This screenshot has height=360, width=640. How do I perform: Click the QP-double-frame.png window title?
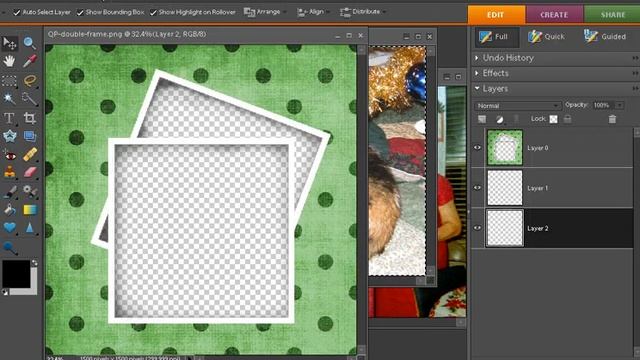(127, 34)
